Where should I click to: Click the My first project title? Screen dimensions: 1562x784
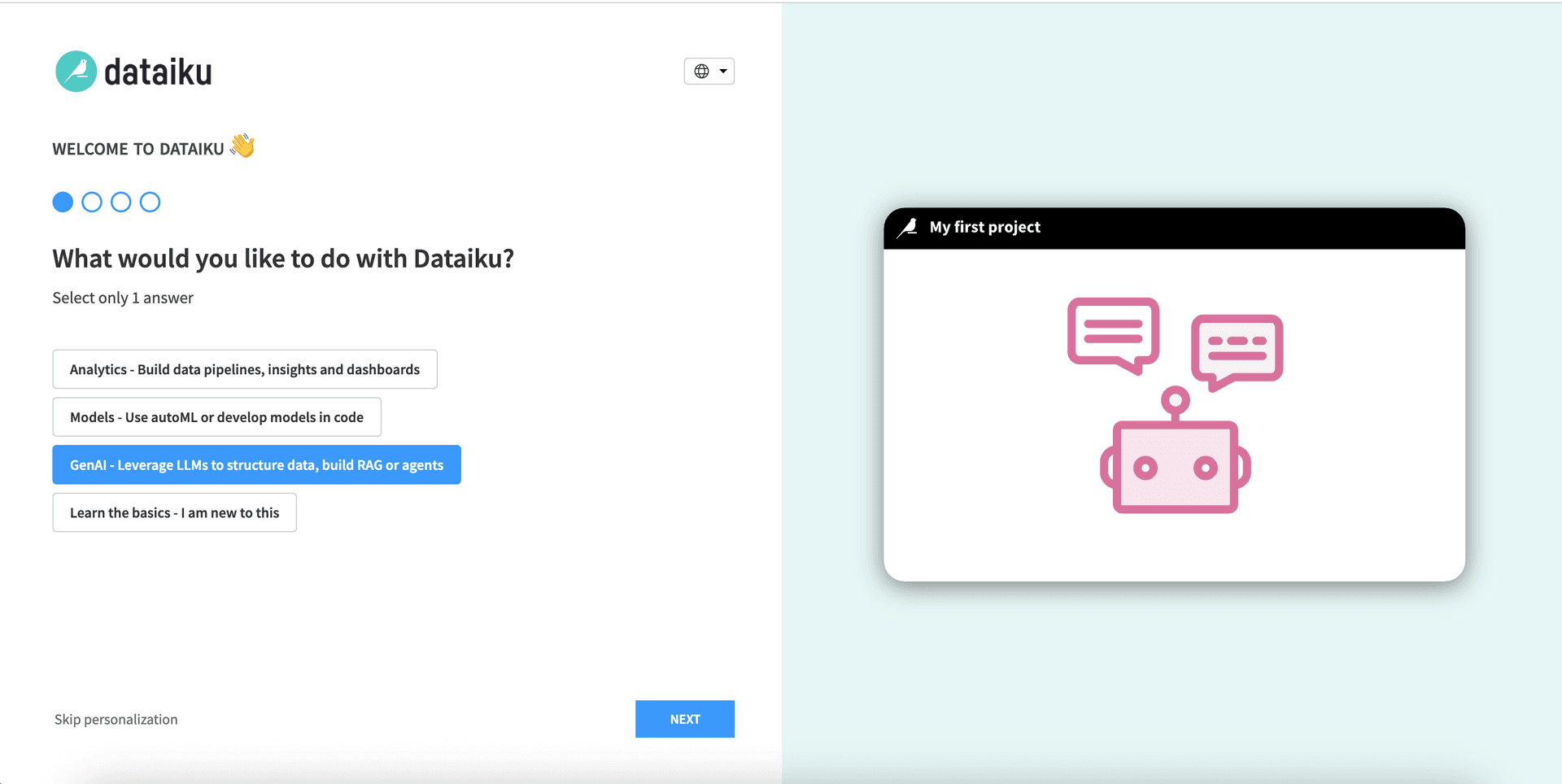pyautogui.click(x=985, y=228)
